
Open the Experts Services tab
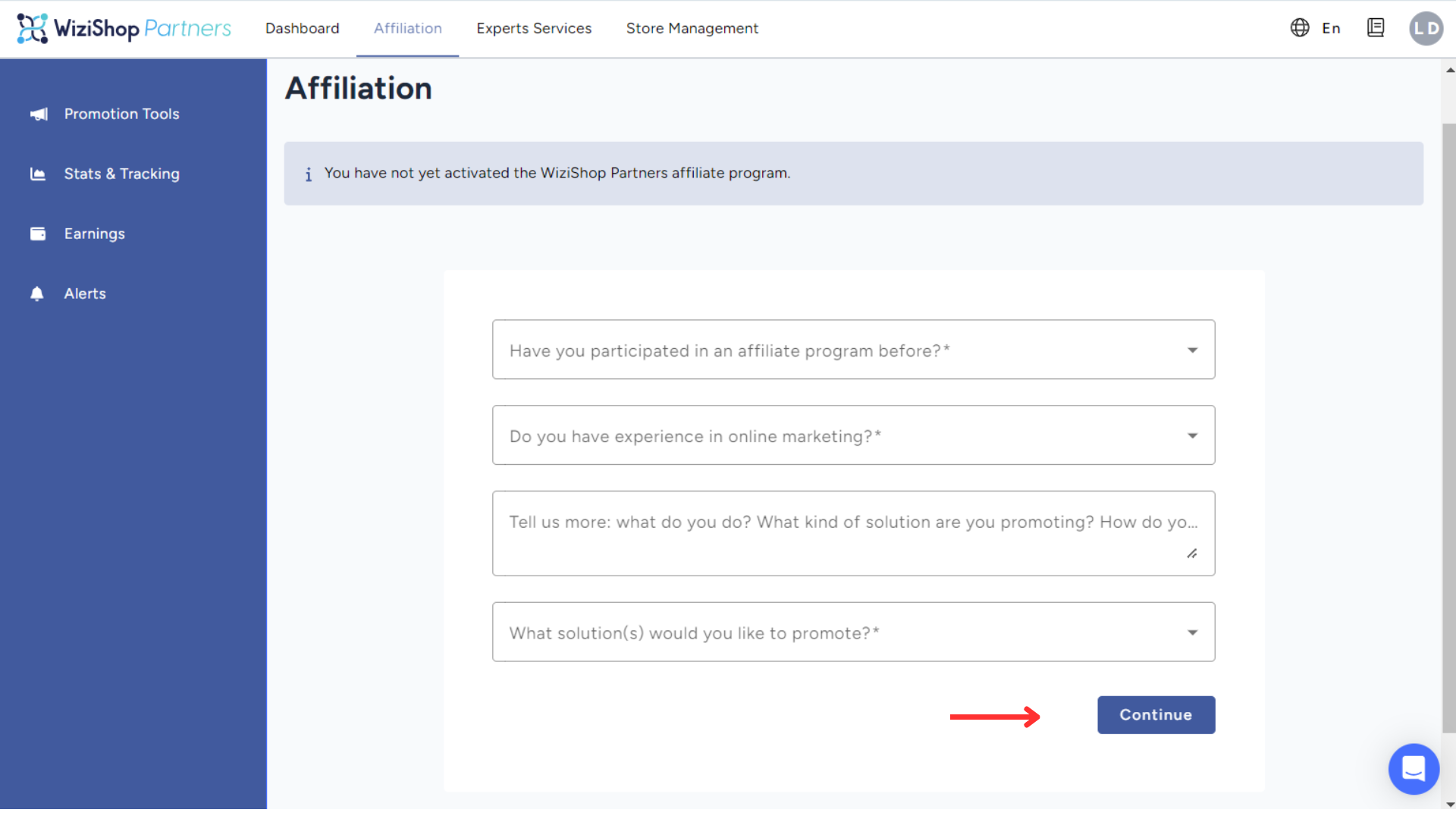[534, 28]
